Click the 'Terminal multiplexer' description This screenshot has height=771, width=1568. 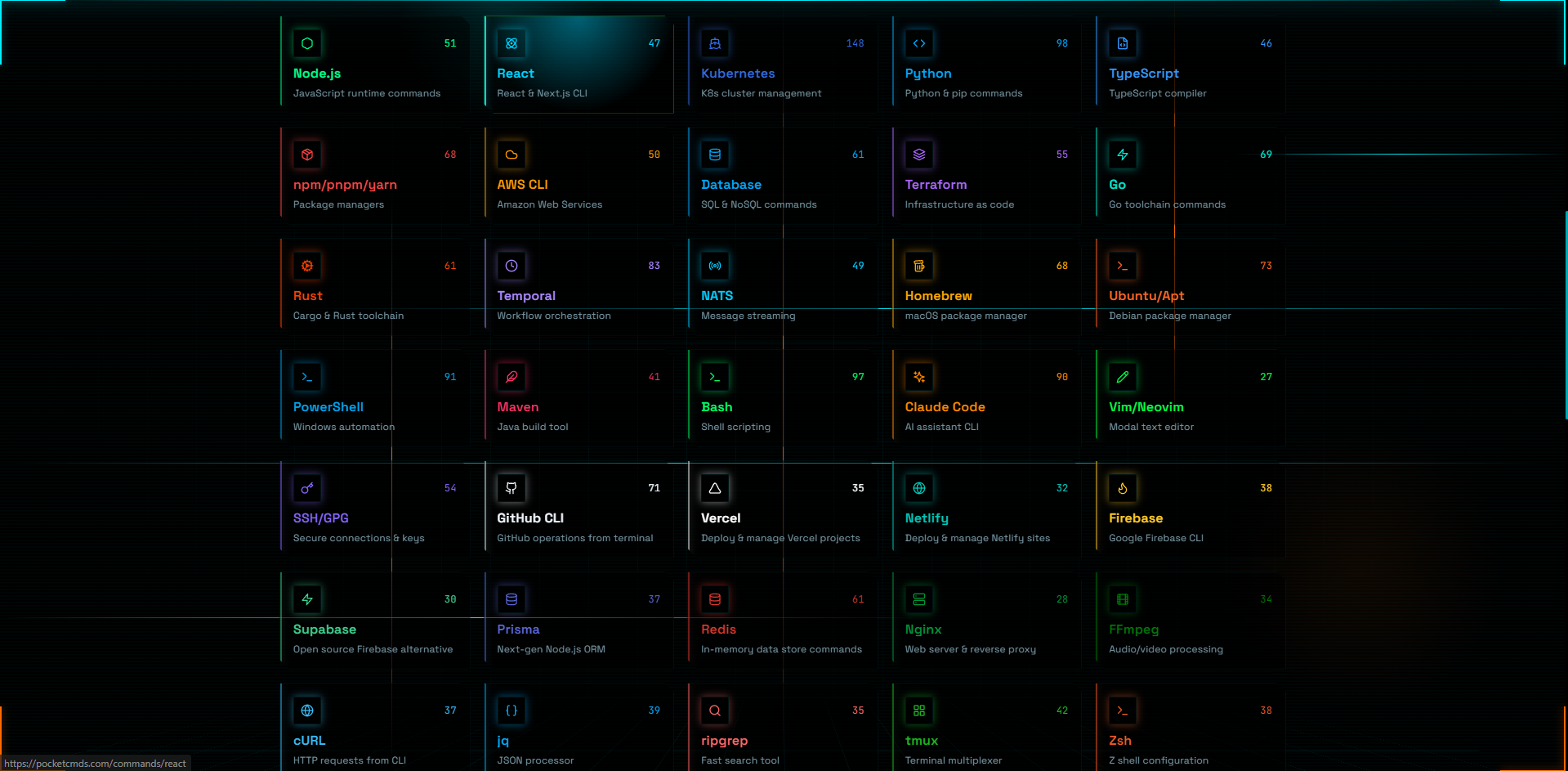pos(954,760)
